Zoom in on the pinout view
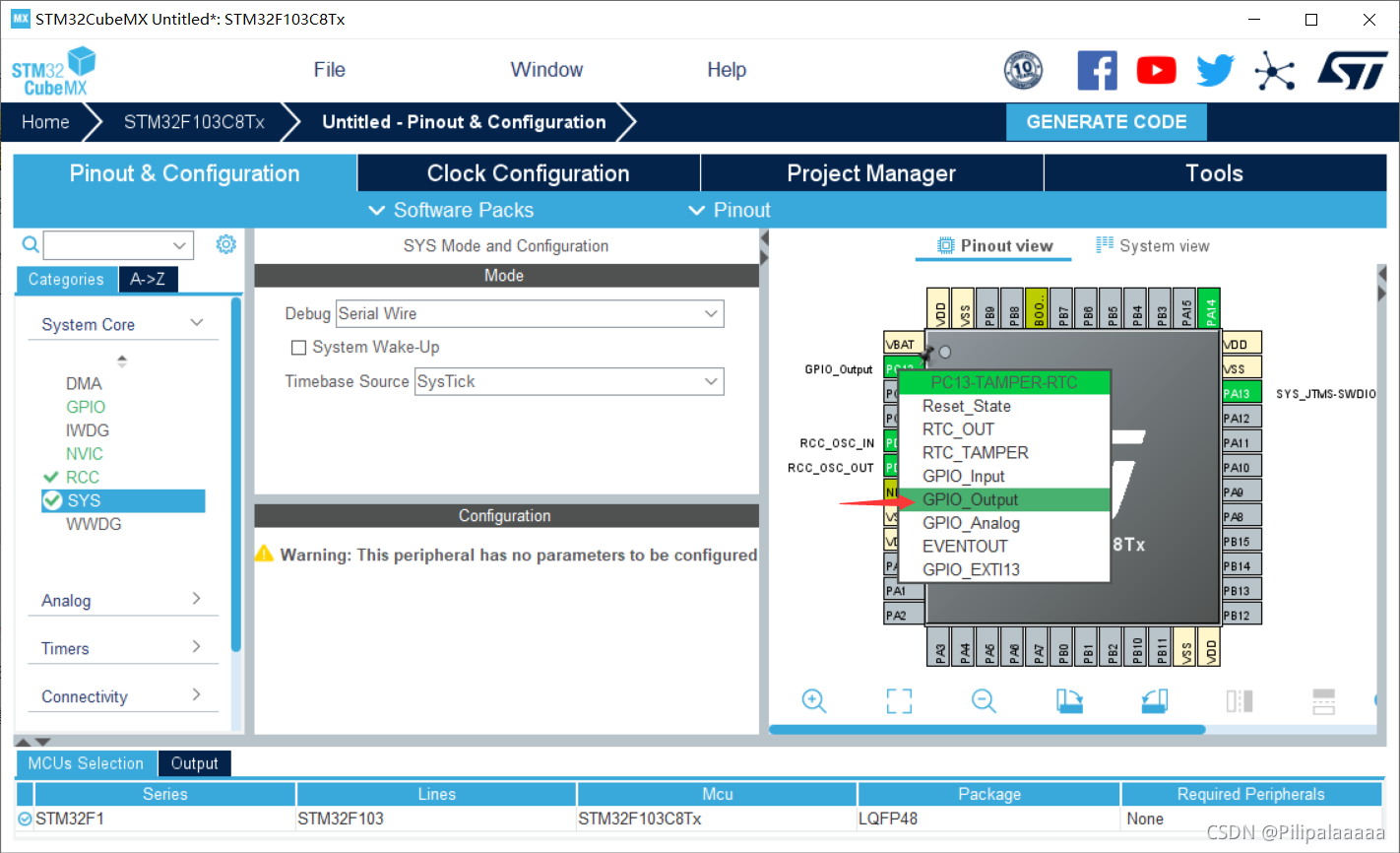1400x853 pixels. tap(814, 700)
